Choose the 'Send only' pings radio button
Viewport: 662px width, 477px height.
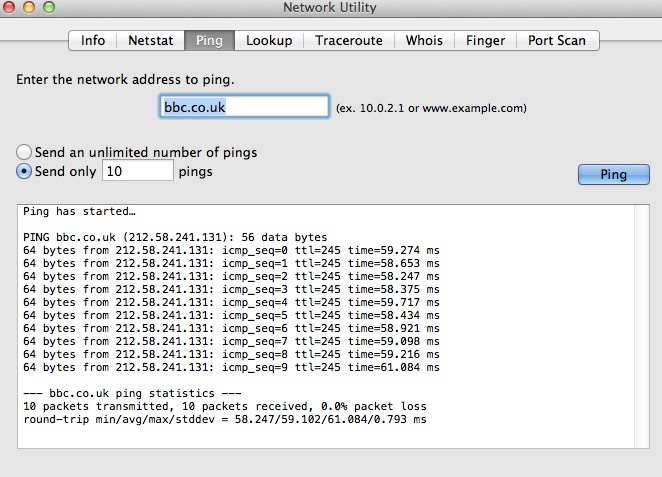[x=24, y=171]
